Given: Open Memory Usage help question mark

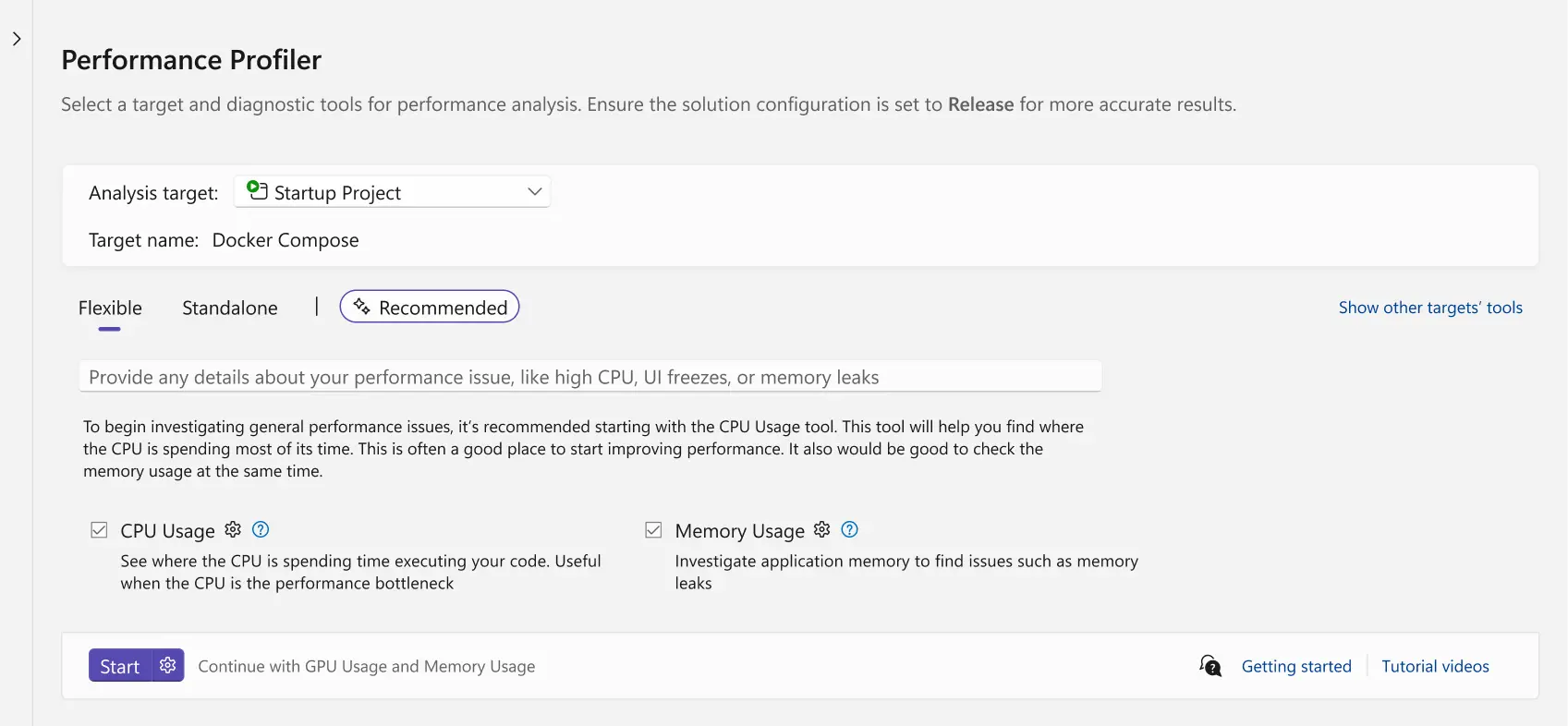Looking at the screenshot, I should click(850, 529).
